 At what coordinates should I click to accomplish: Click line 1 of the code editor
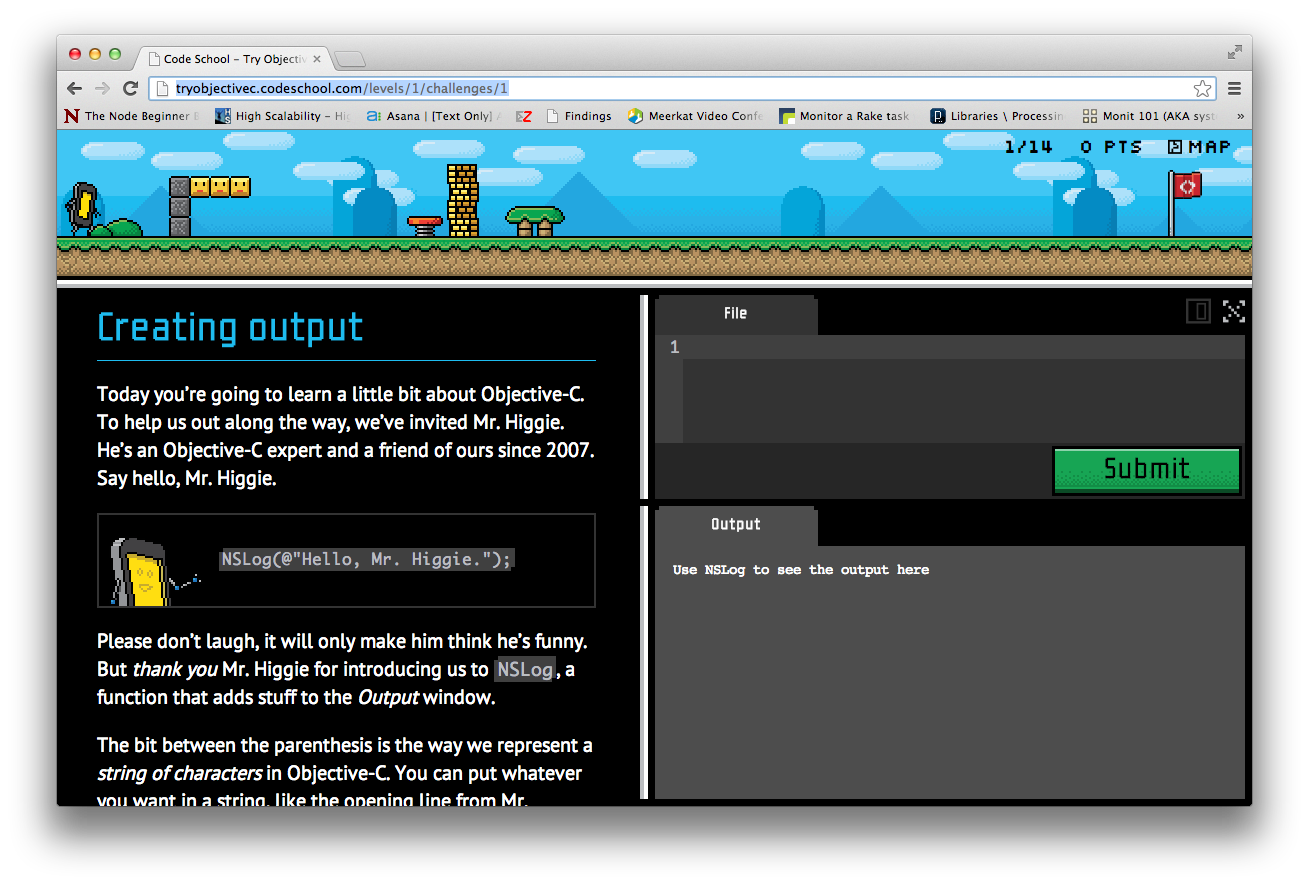960,347
